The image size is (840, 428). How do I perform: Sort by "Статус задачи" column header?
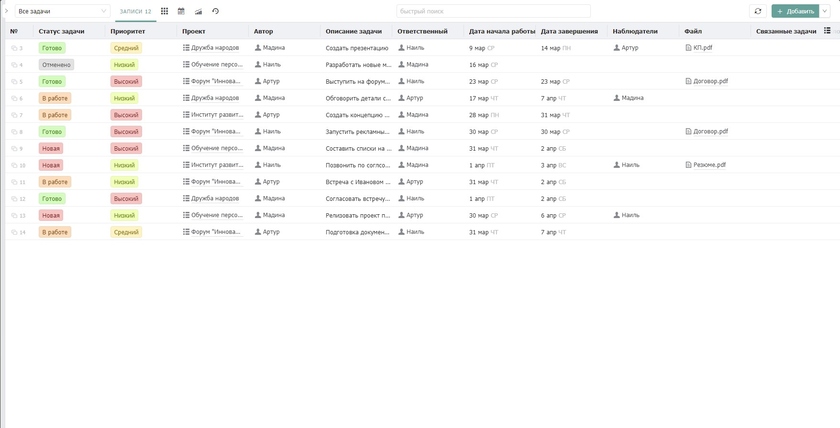[x=61, y=31]
